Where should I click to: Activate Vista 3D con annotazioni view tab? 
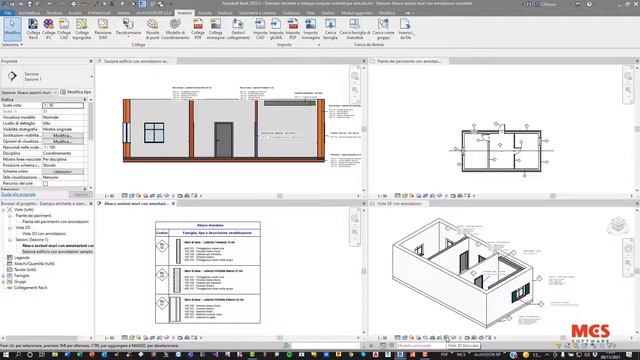[x=399, y=203]
